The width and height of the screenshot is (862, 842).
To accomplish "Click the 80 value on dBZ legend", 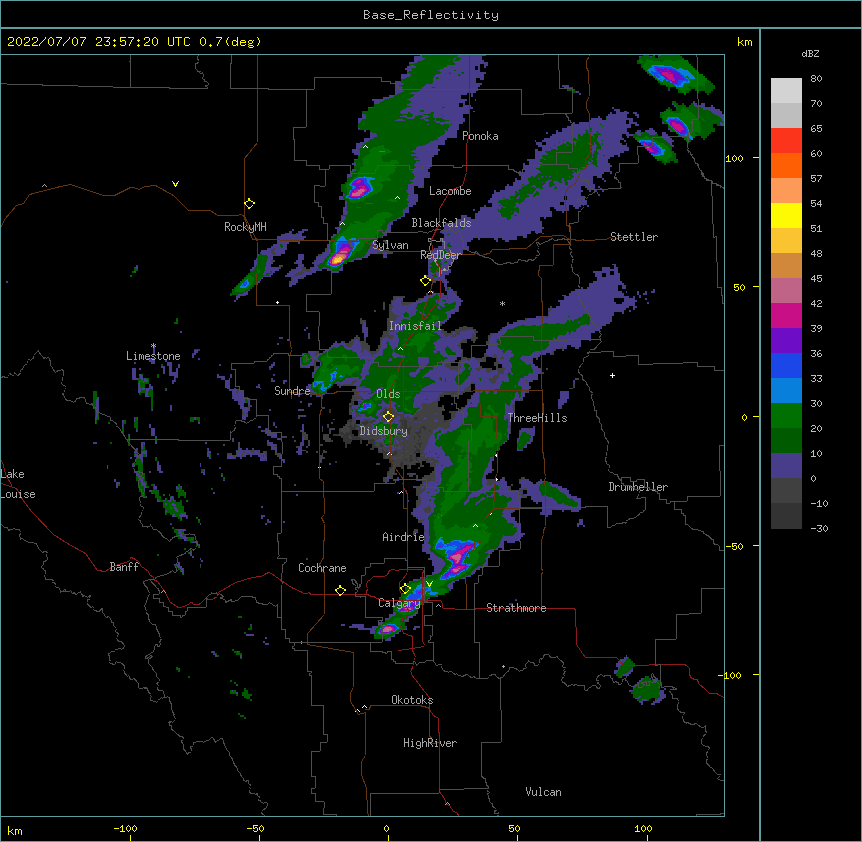I will [x=816, y=79].
